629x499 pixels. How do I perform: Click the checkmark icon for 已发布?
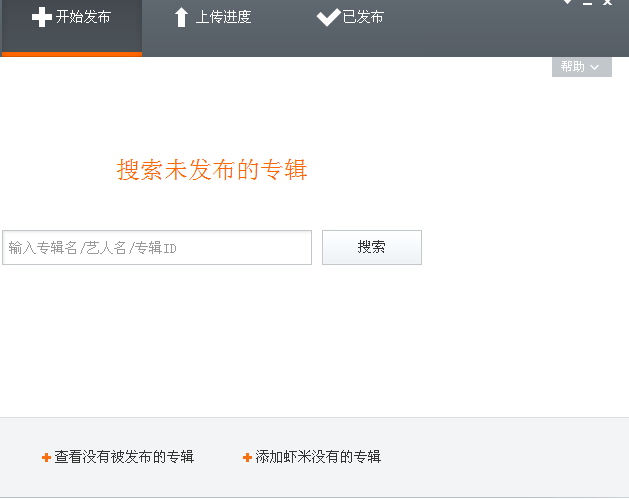coord(328,17)
